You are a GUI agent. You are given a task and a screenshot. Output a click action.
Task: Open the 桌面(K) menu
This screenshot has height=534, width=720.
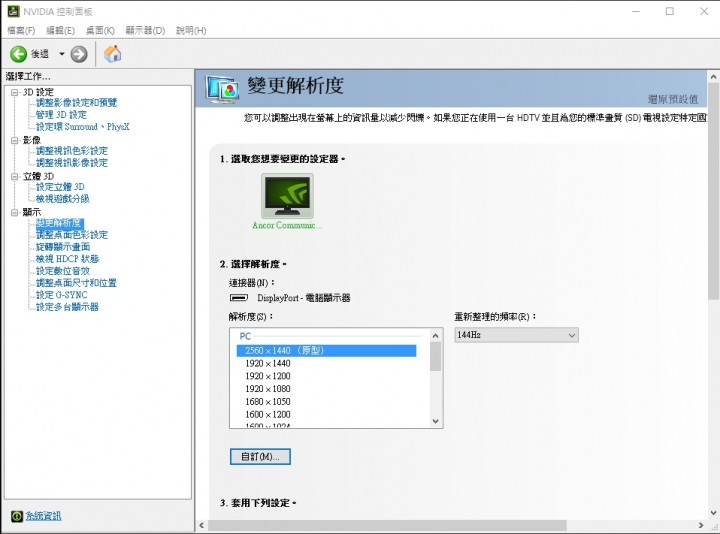(100, 30)
